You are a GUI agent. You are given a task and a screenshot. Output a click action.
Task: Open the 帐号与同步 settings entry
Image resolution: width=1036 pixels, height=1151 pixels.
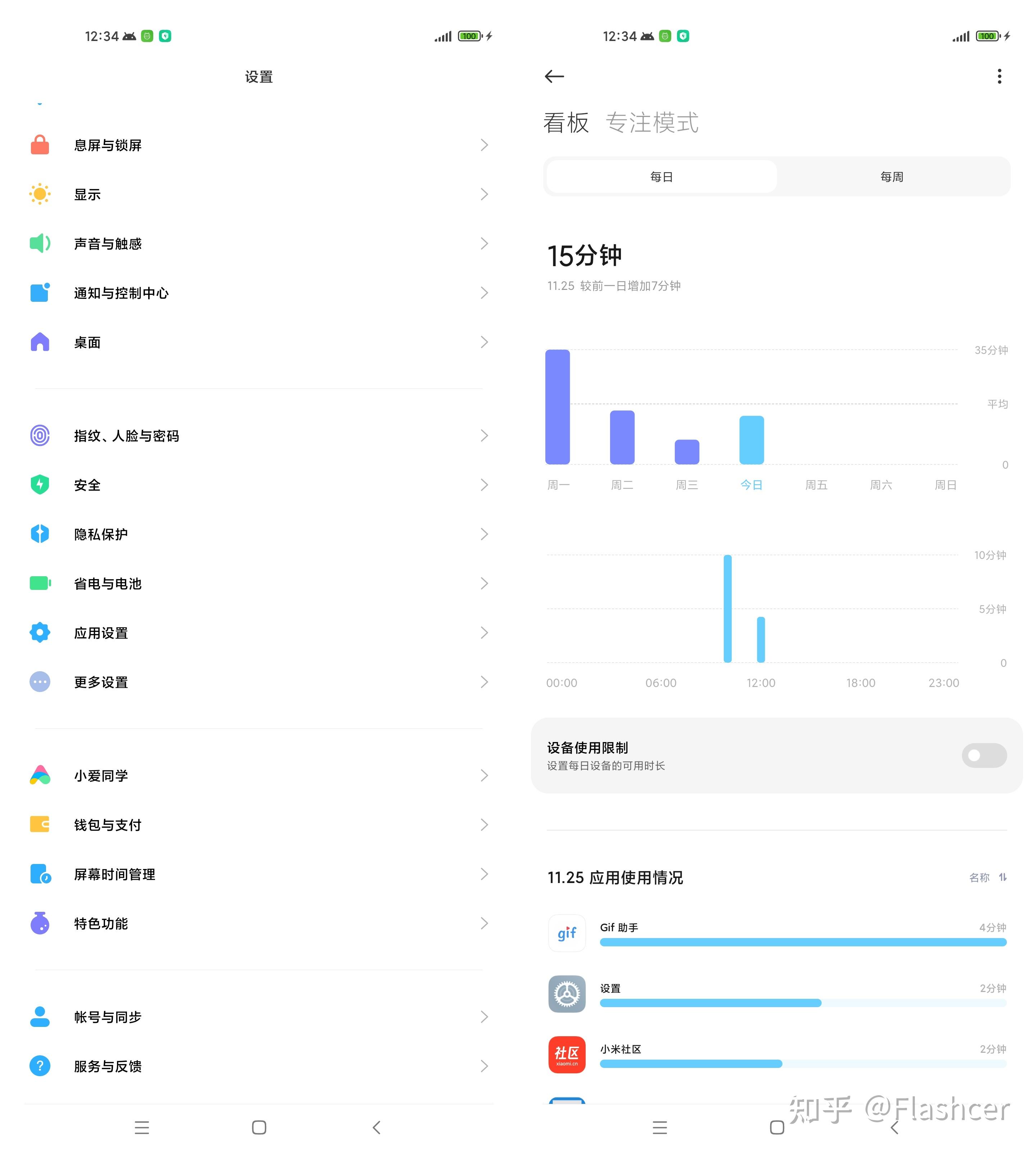tap(108, 1017)
